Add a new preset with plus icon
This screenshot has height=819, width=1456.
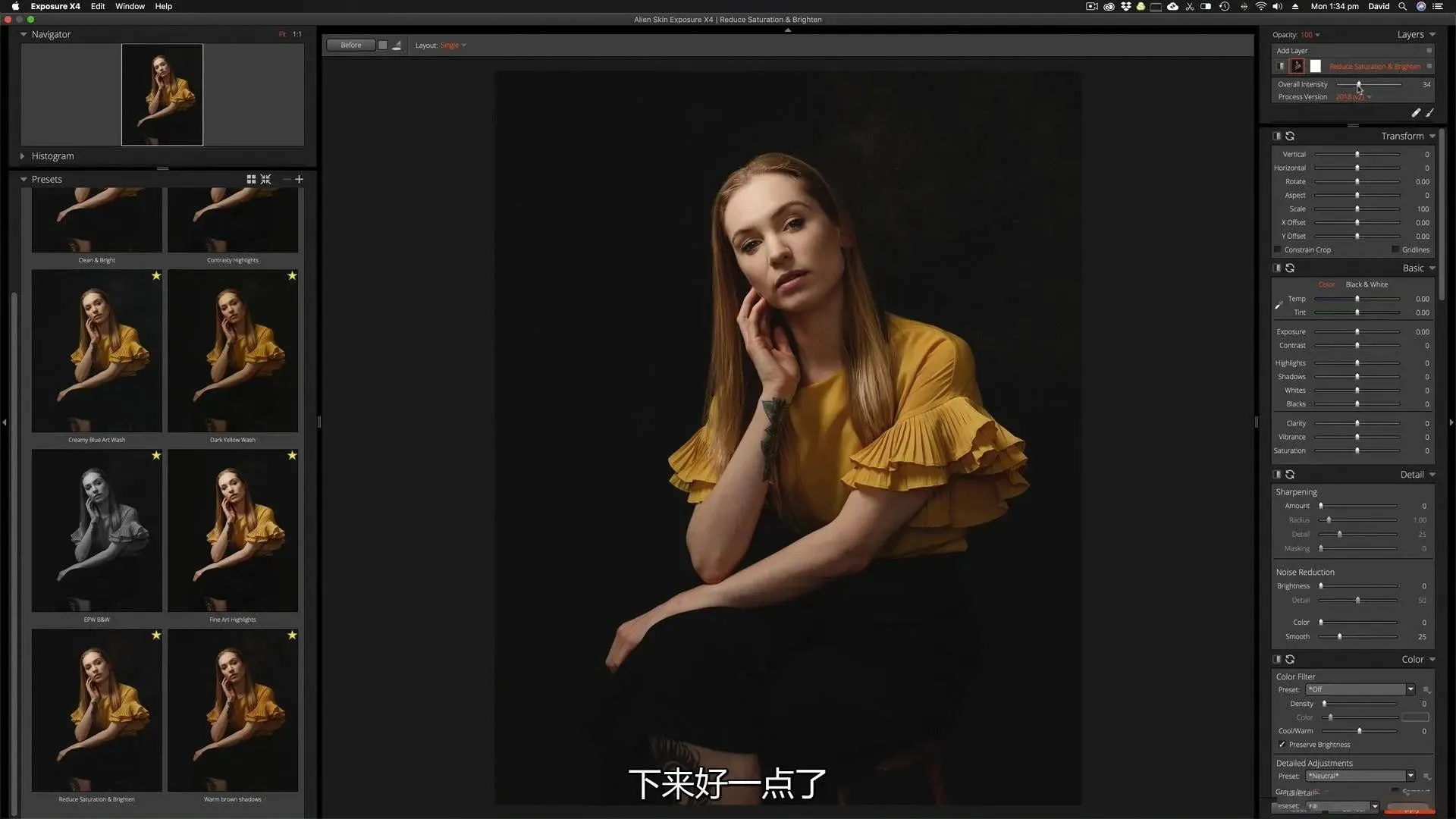click(x=299, y=179)
